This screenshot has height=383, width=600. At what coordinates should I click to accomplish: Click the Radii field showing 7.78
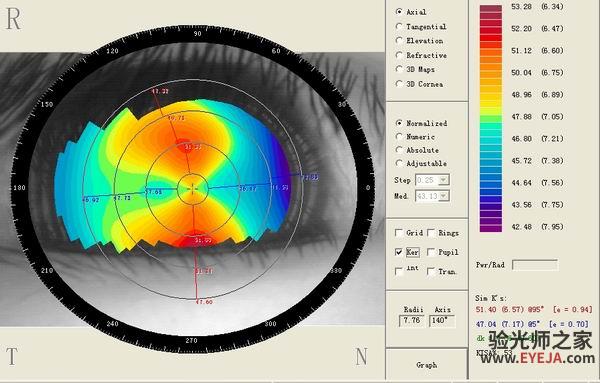click(411, 321)
